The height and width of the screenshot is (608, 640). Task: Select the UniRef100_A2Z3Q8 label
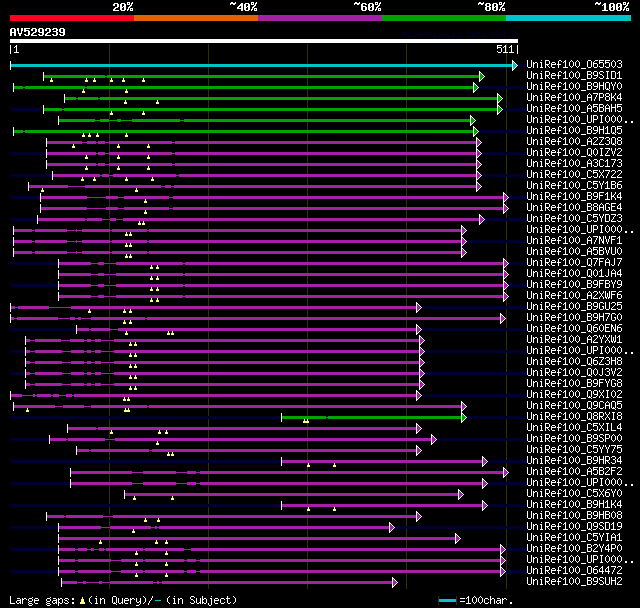(574, 142)
